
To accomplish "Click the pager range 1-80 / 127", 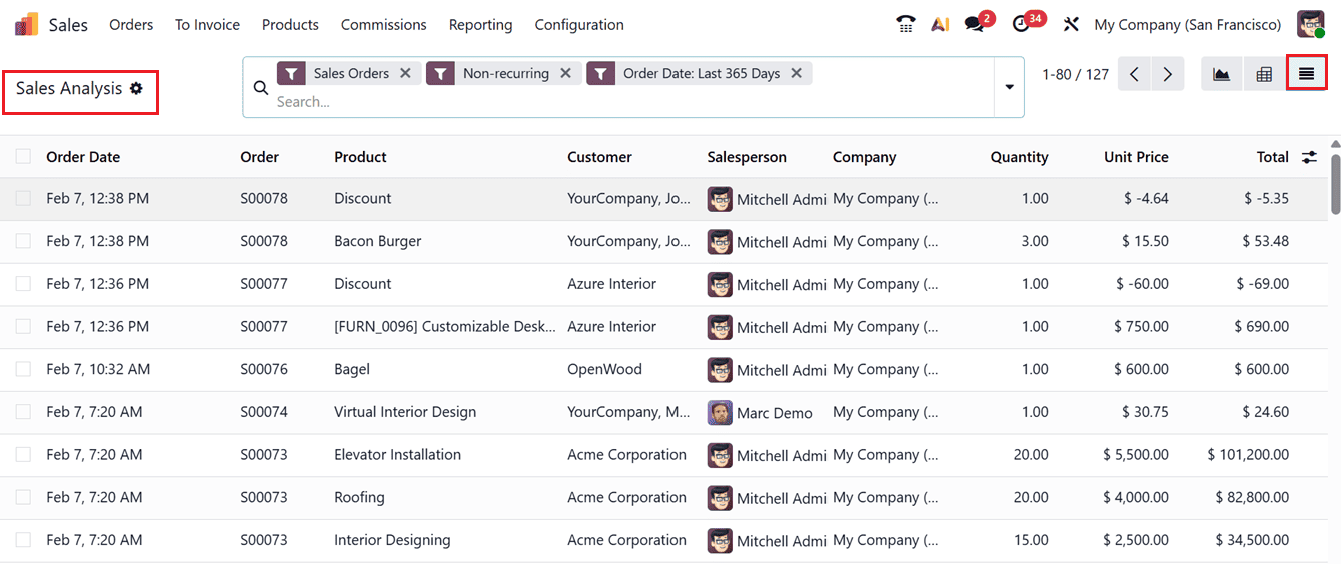I will pos(1075,74).
